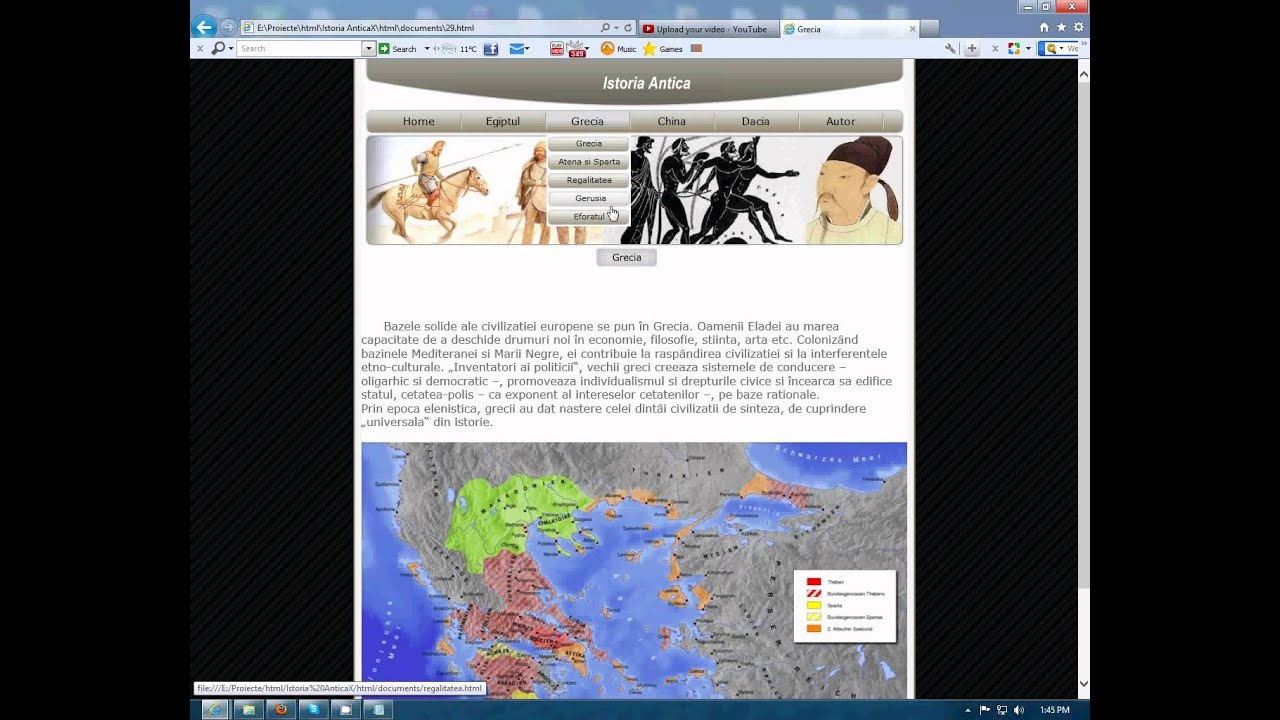Expand the mail icon dropdown arrow

[x=527, y=48]
